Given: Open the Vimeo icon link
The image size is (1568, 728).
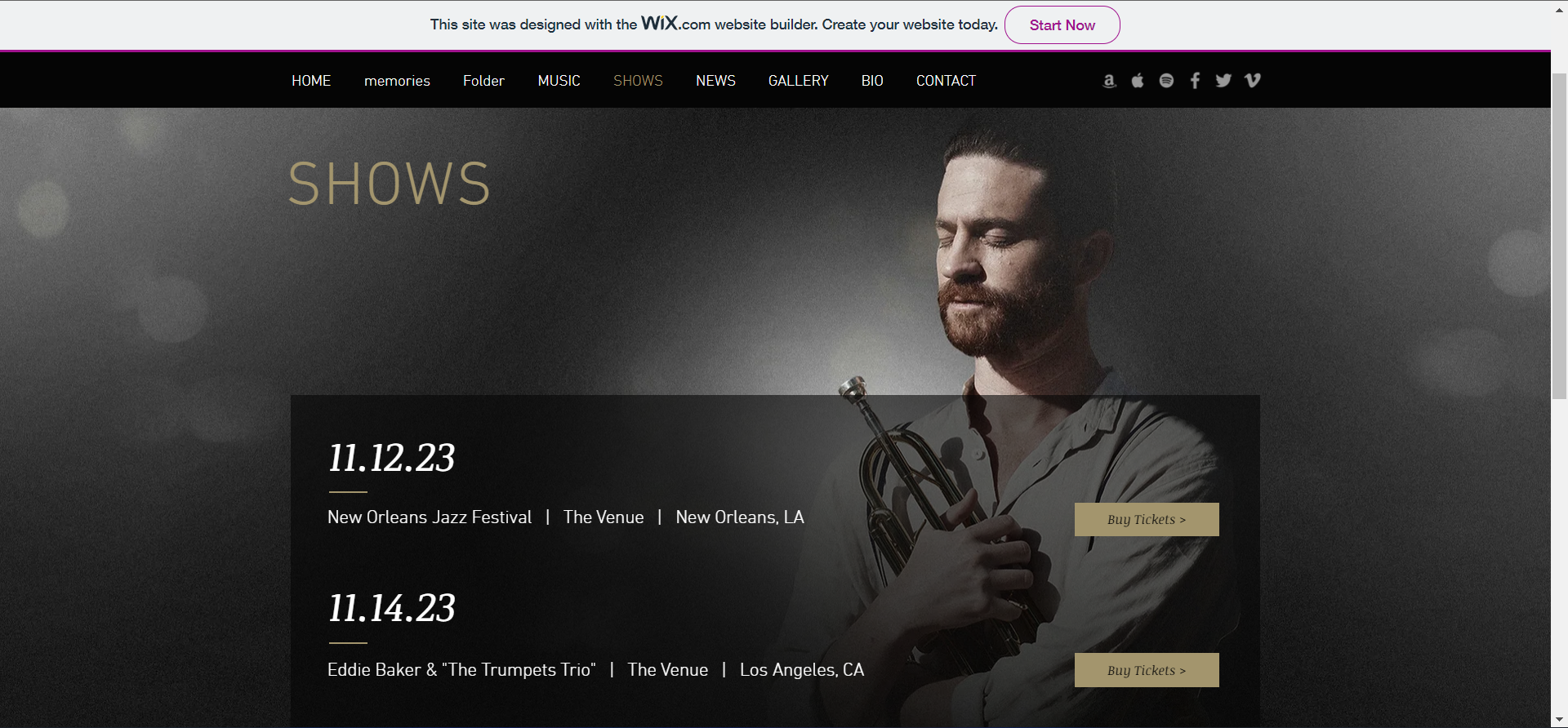Looking at the screenshot, I should tap(1253, 81).
